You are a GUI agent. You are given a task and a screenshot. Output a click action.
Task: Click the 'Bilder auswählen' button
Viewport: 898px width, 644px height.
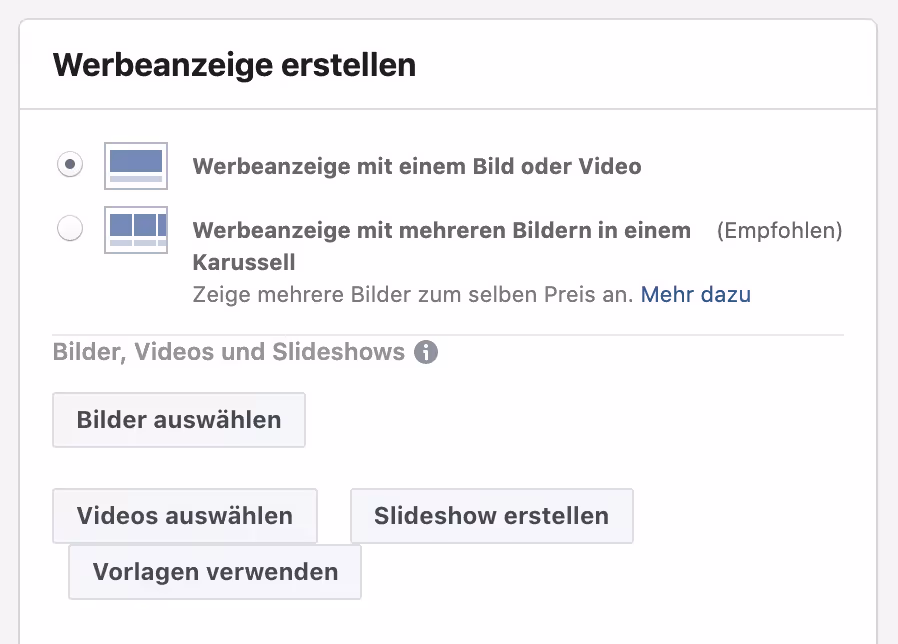(179, 420)
